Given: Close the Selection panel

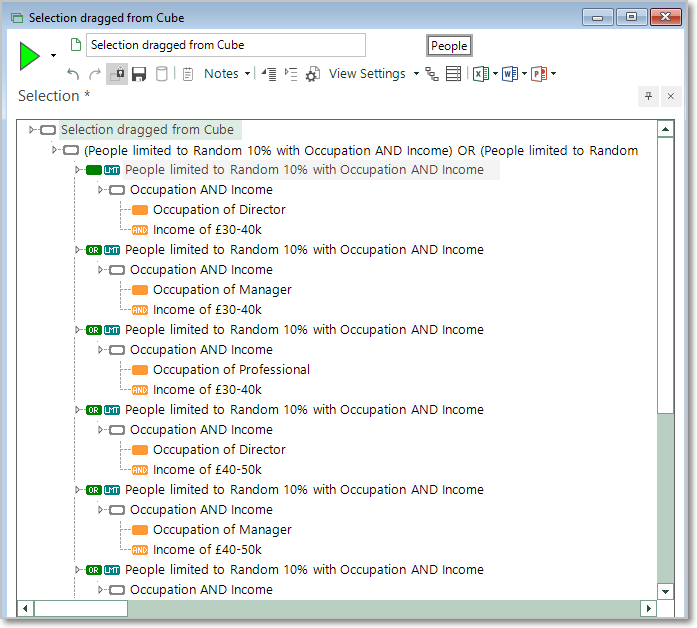Looking at the screenshot, I should pyautogui.click(x=671, y=96).
